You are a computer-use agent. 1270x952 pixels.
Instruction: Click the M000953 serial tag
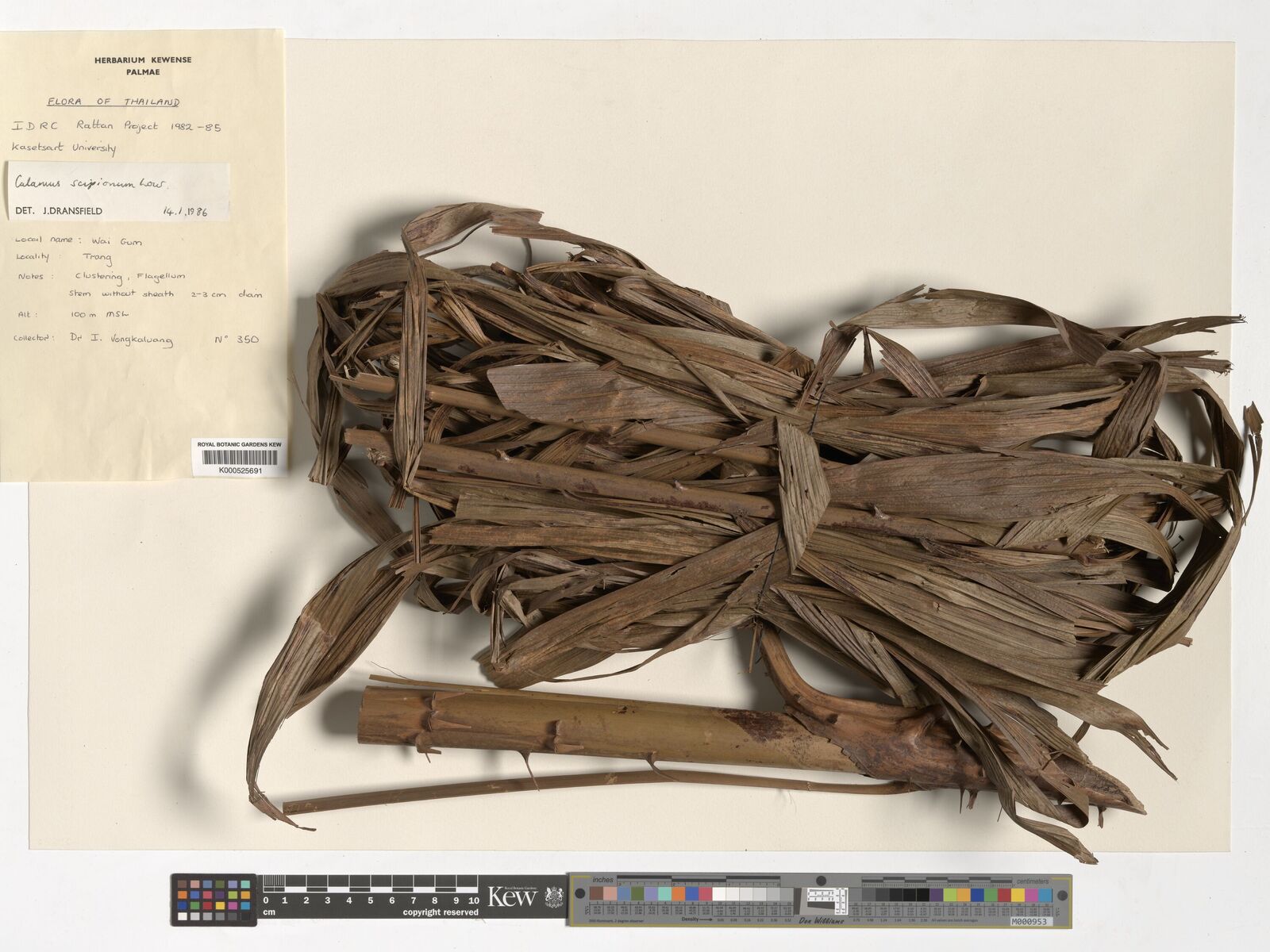[1031, 921]
